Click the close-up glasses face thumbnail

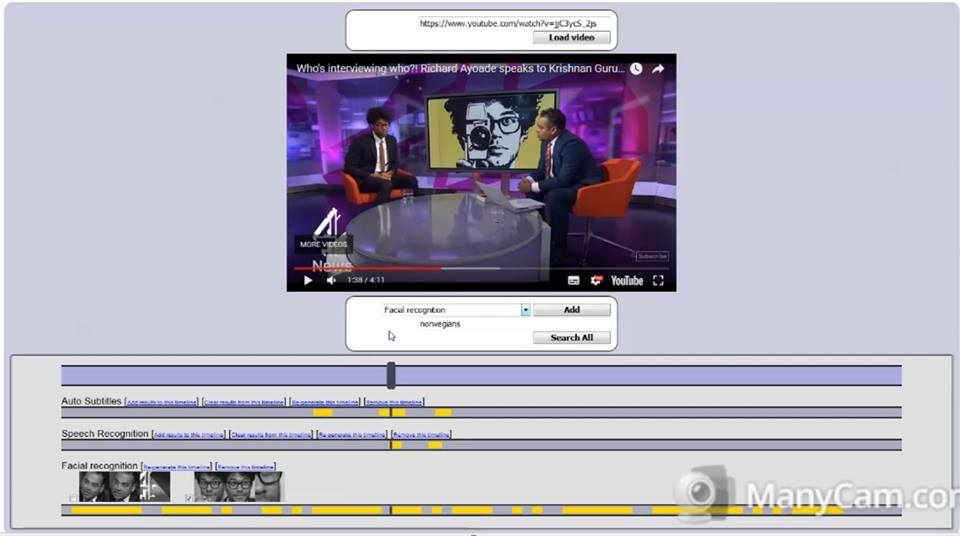tap(269, 487)
